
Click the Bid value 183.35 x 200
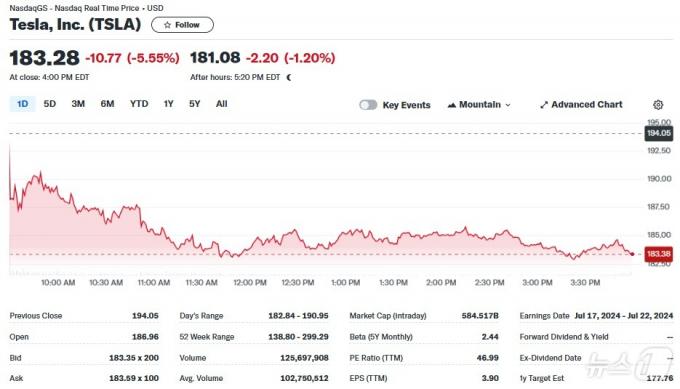(x=134, y=358)
